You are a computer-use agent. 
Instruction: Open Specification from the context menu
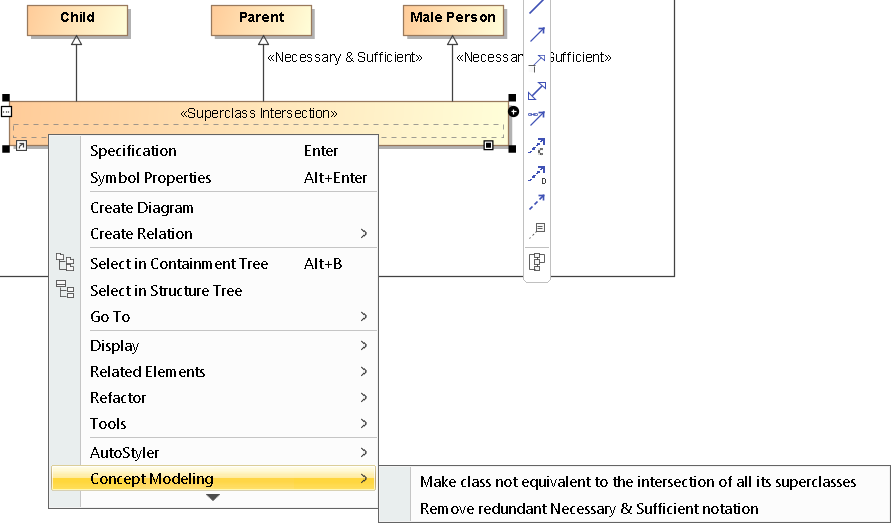133,151
